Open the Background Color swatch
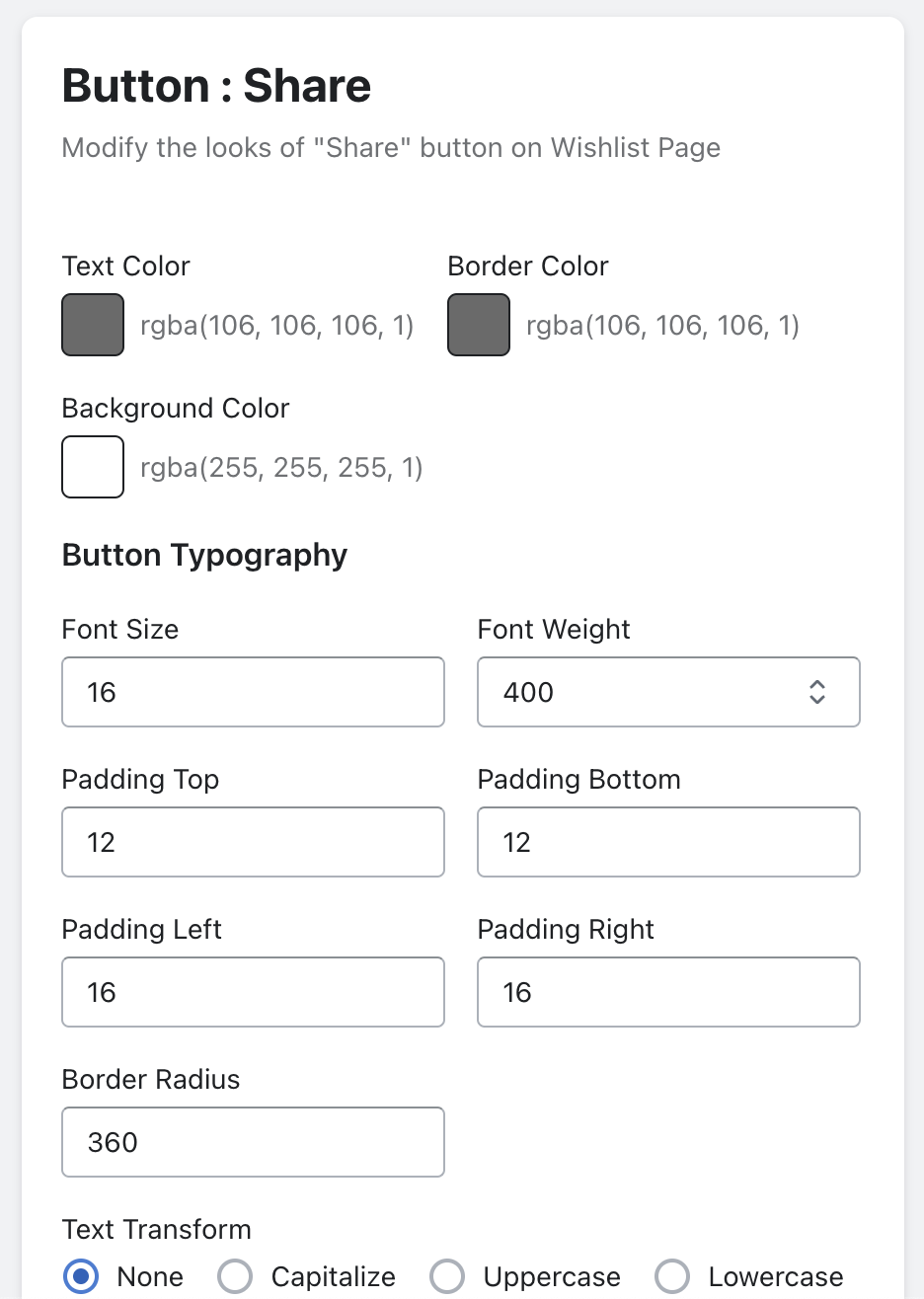Screen dimensions: 924x1299 coord(93,467)
